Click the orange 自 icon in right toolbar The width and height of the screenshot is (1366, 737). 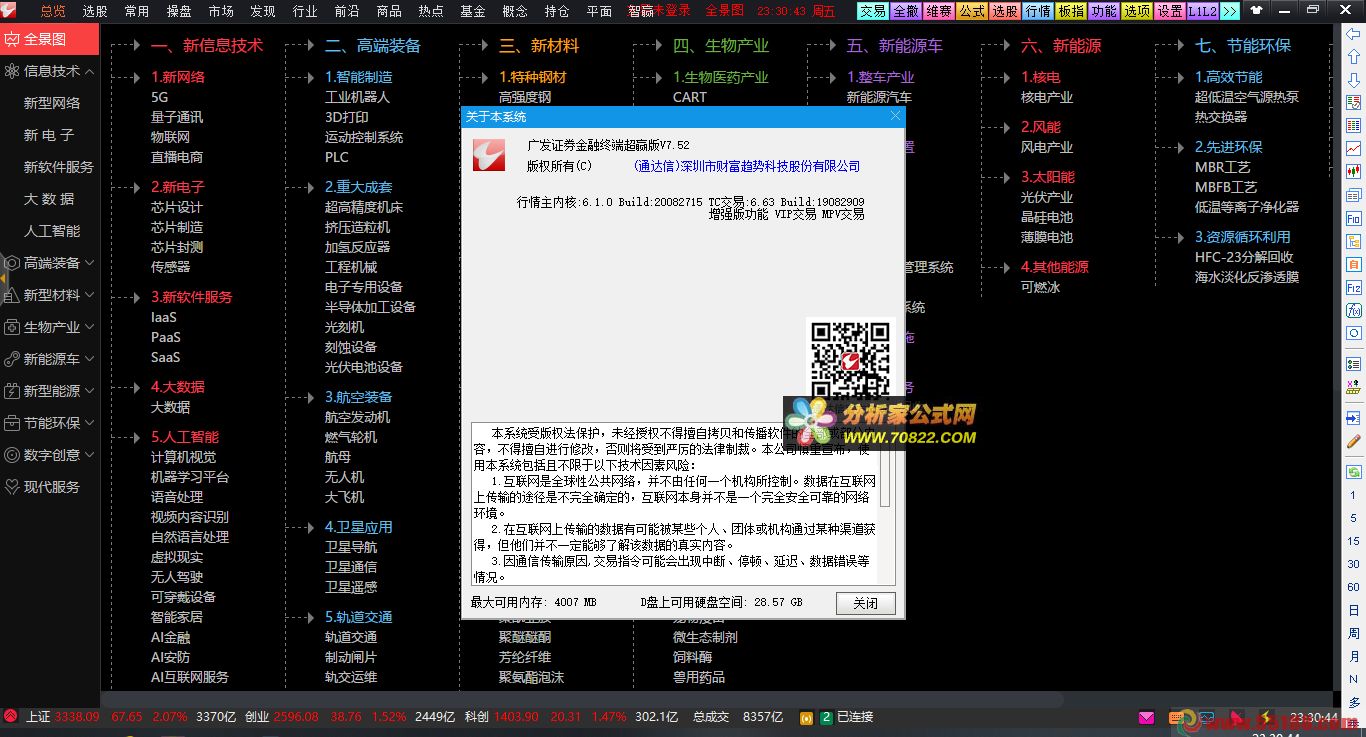point(1353,264)
